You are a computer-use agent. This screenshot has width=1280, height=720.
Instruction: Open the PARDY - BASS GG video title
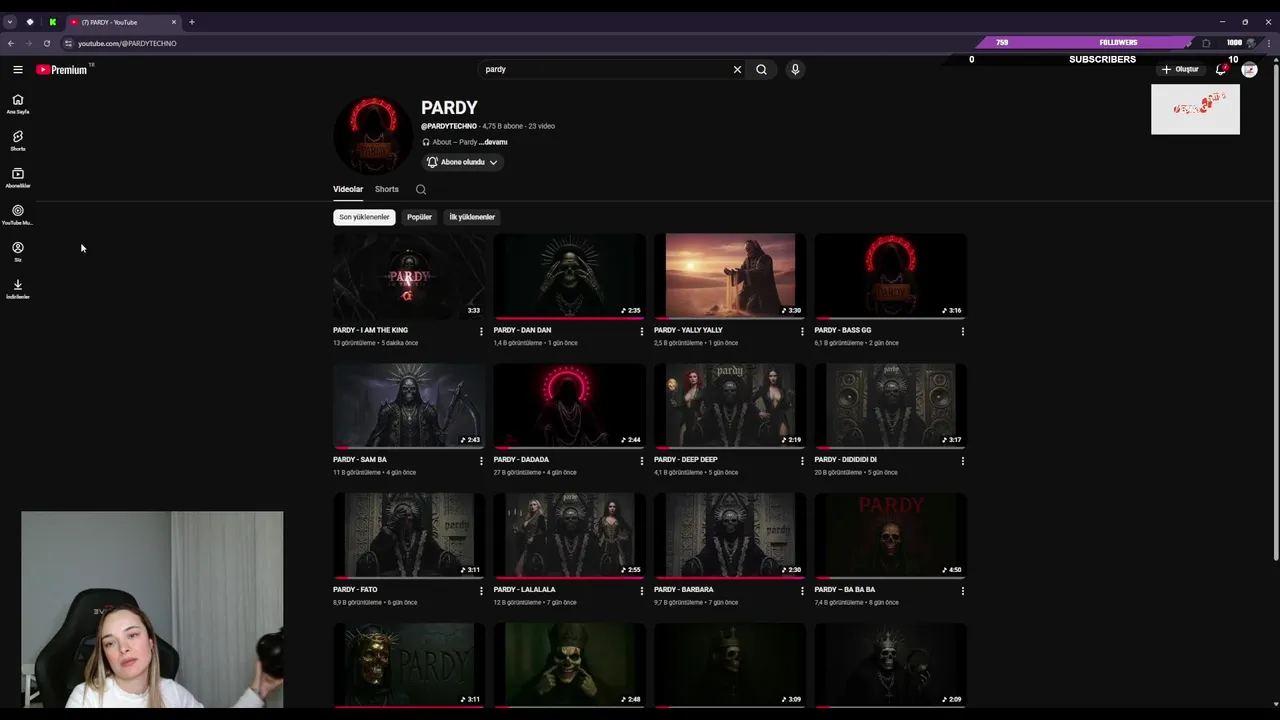[843, 330]
